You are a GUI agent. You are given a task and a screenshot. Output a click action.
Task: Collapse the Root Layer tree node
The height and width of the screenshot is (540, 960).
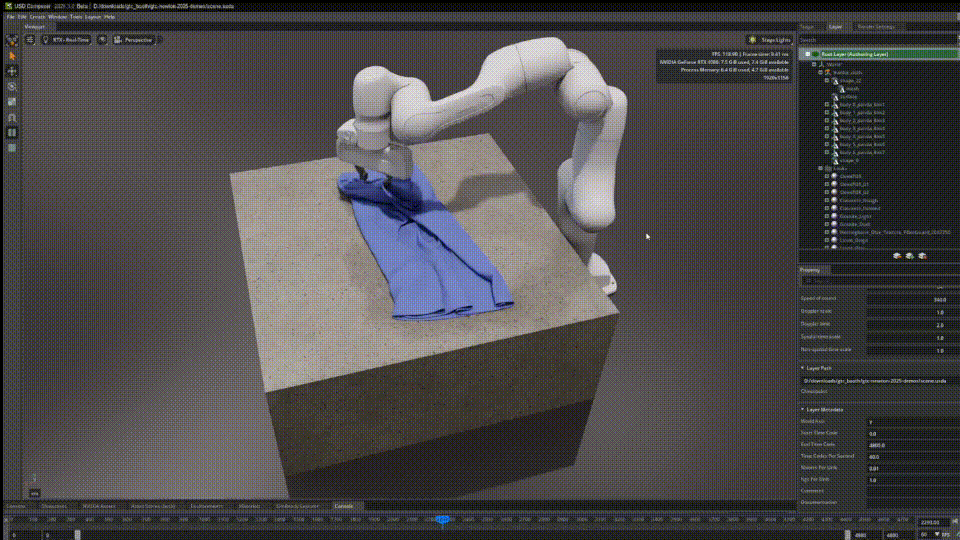(807, 53)
